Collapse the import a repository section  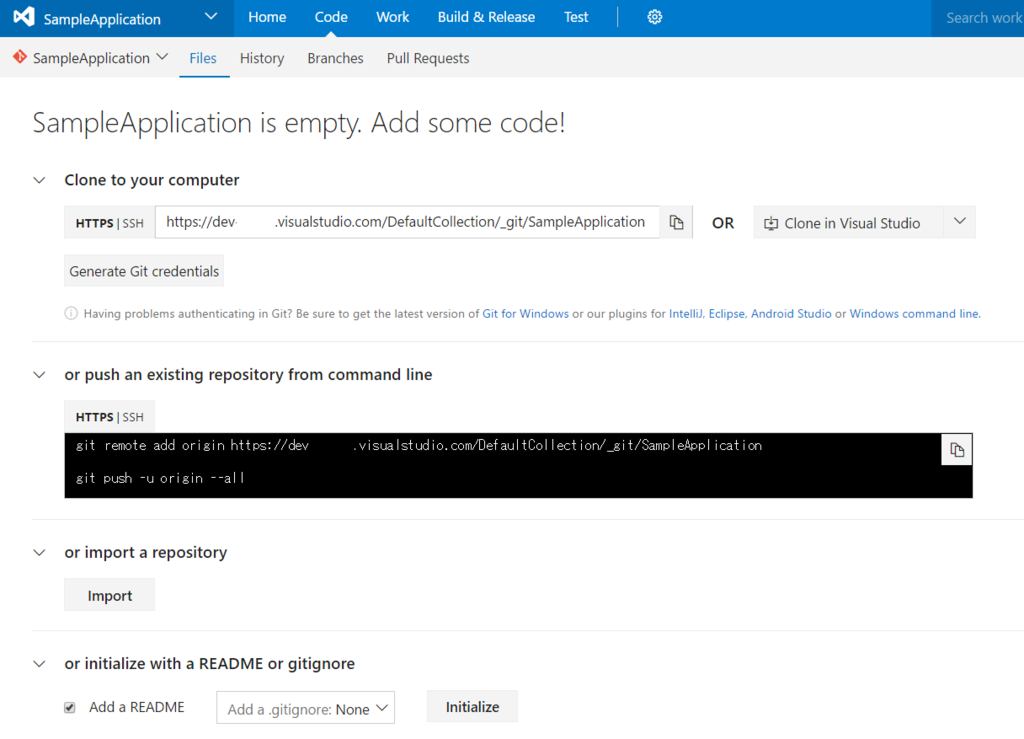pos(40,553)
